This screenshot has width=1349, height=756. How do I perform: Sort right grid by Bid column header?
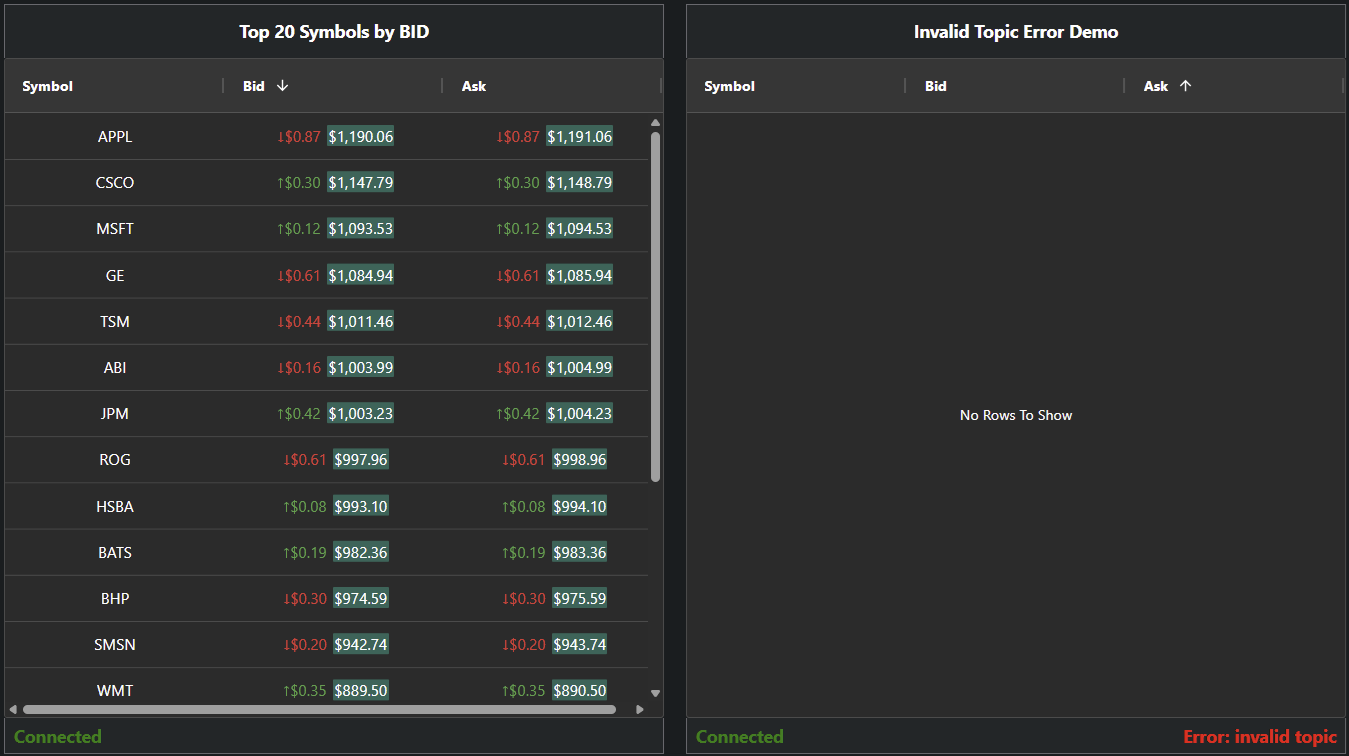tap(935, 86)
